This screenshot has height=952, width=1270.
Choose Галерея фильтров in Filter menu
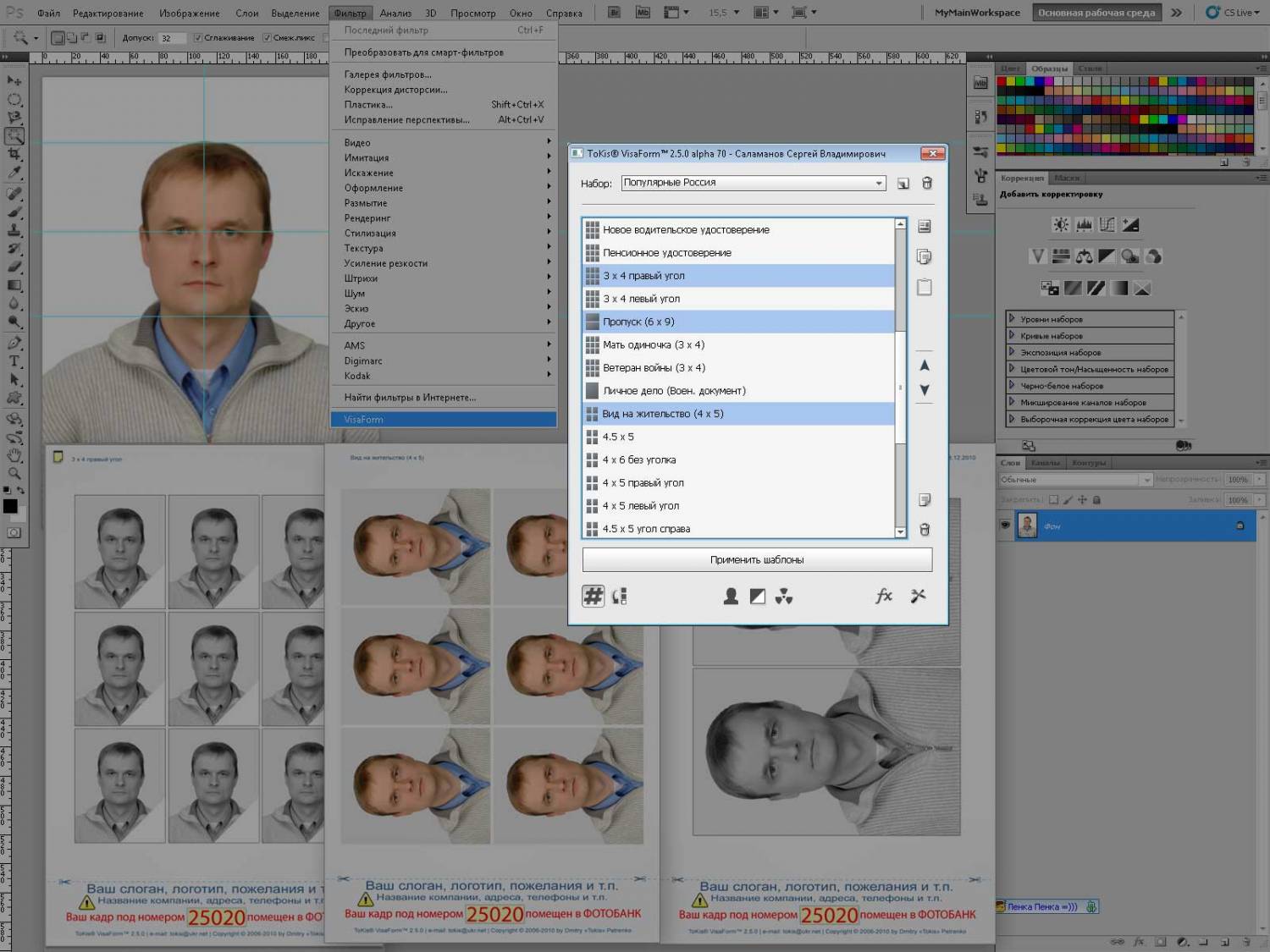pyautogui.click(x=444, y=74)
